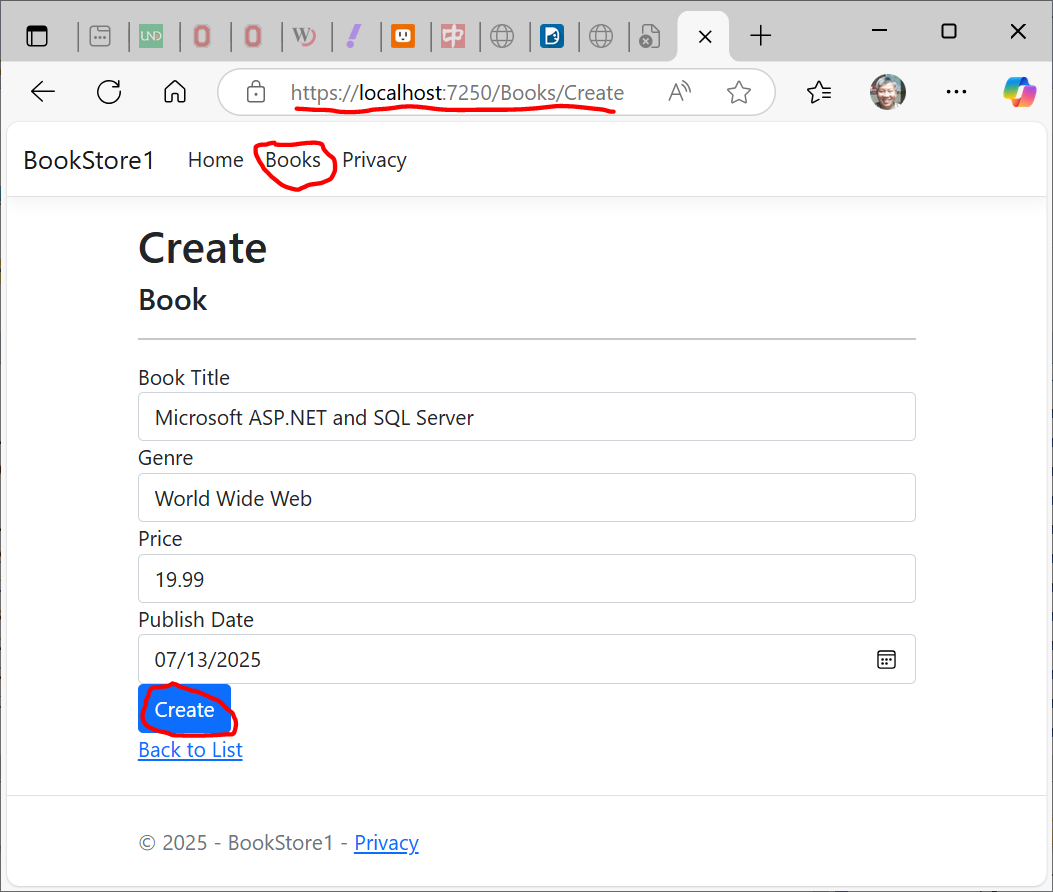Focus the Genre input field
1053x892 pixels.
(x=526, y=498)
